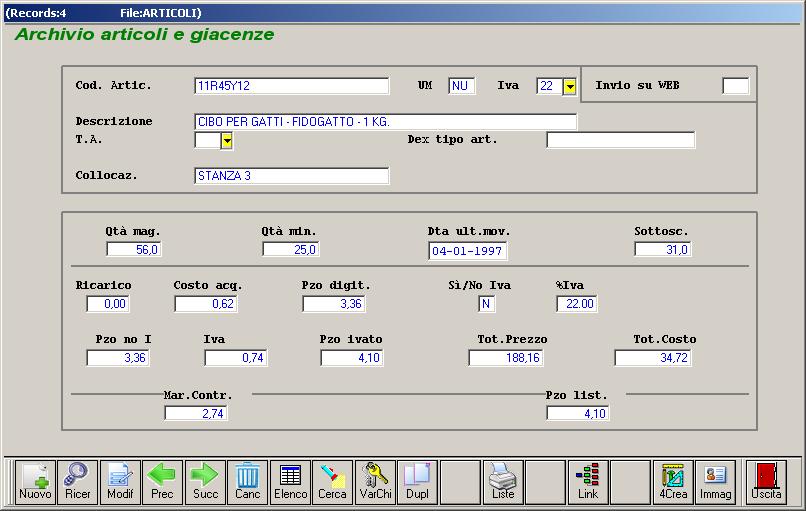Open the Link connections tool

pos(588,482)
